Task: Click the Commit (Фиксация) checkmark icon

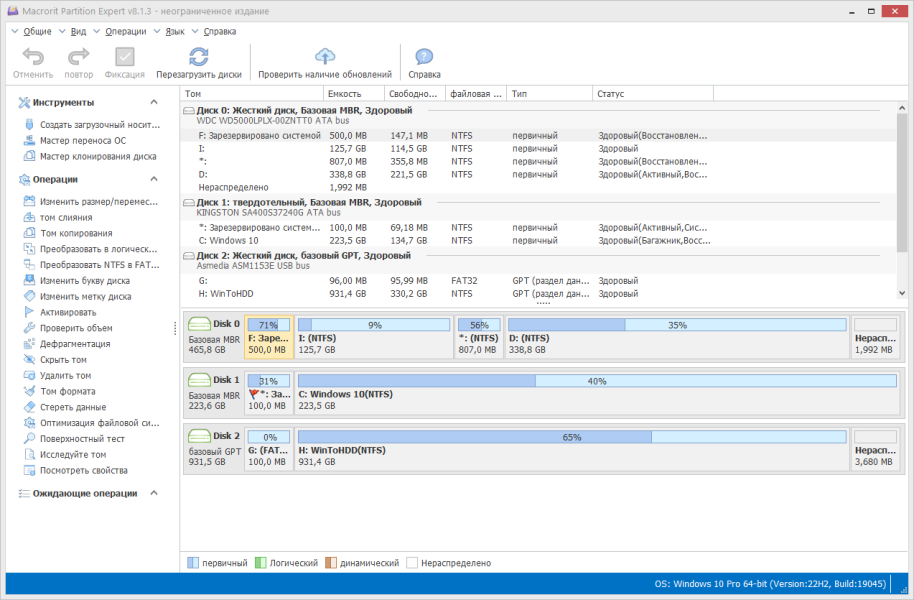Action: point(125,57)
